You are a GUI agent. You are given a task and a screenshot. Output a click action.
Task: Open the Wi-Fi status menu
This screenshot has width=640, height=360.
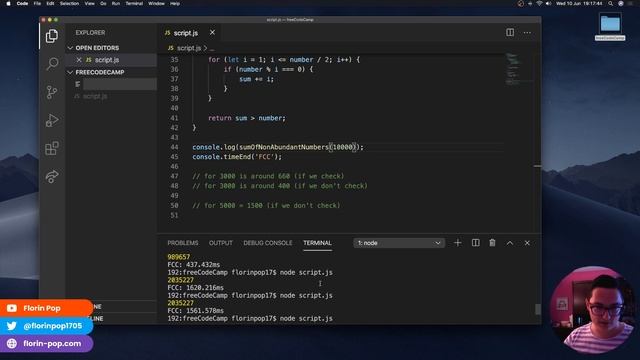[x=539, y=3]
